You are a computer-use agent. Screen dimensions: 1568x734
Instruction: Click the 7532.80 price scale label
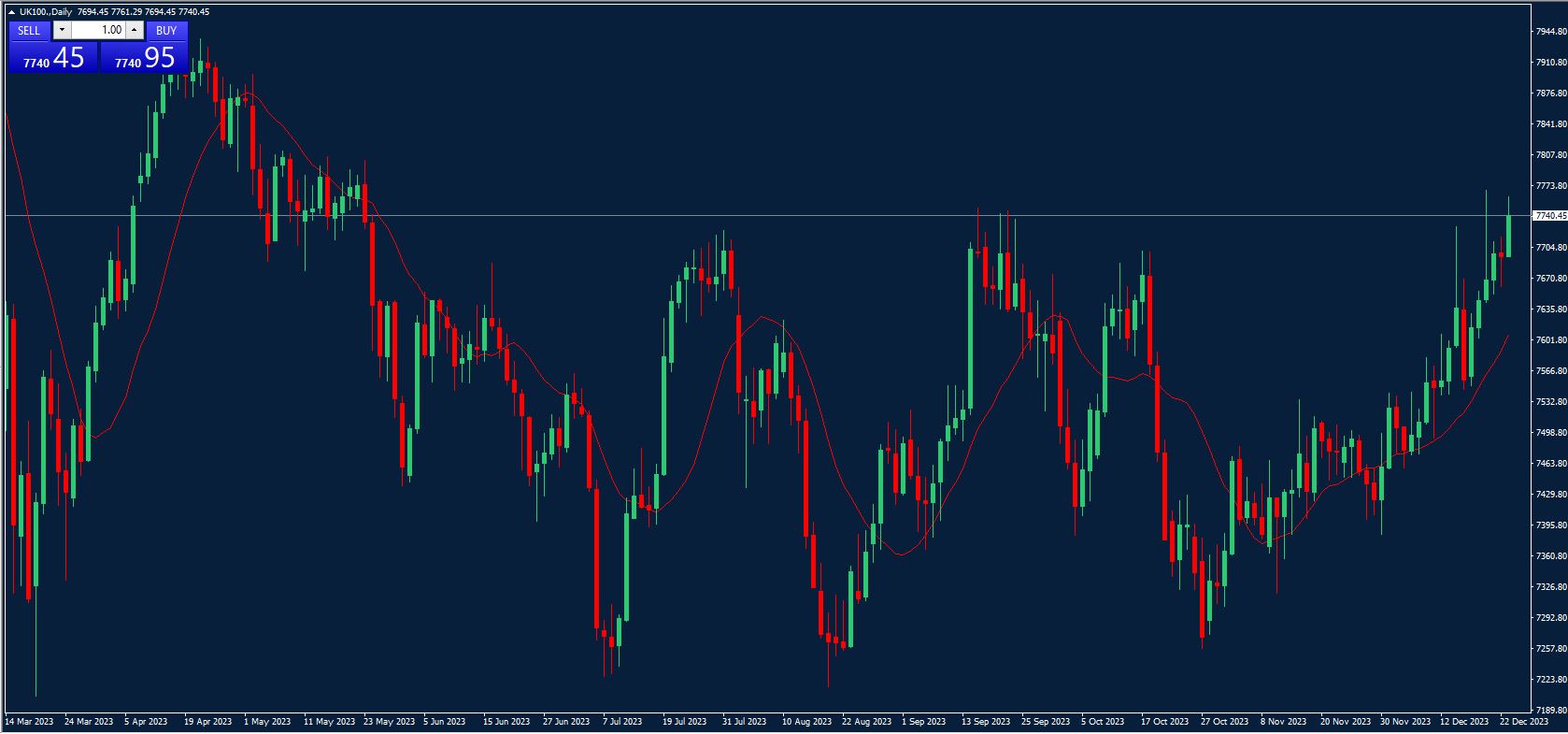point(1551,402)
